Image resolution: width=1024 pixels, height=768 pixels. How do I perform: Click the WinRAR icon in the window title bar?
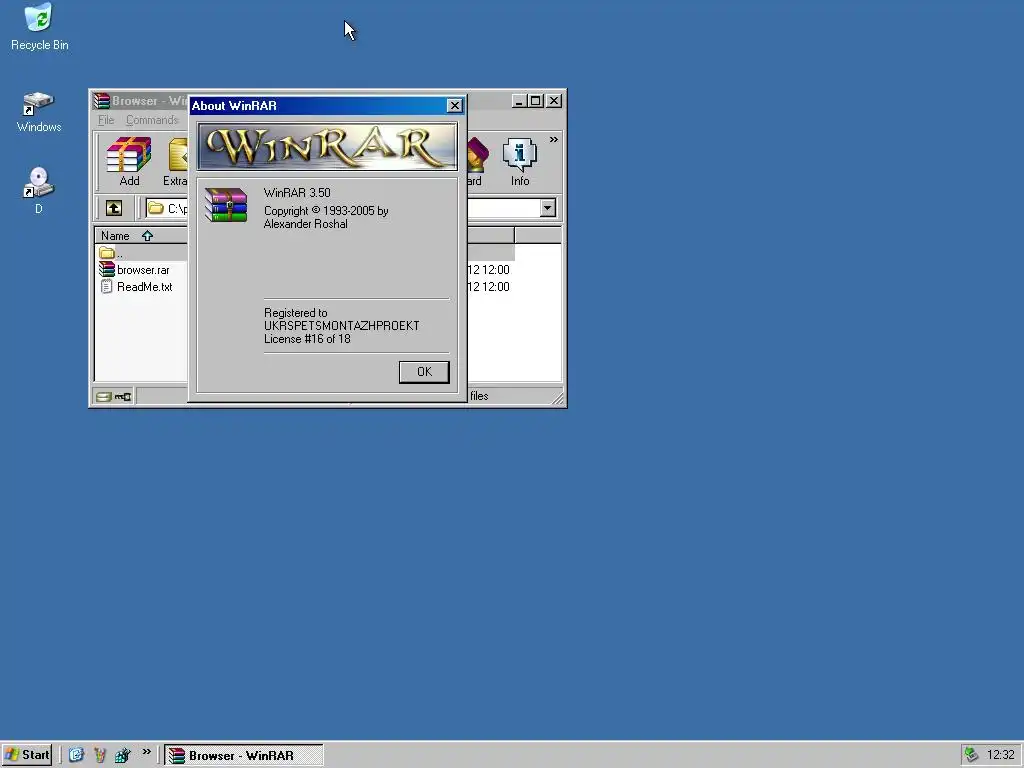[x=101, y=101]
